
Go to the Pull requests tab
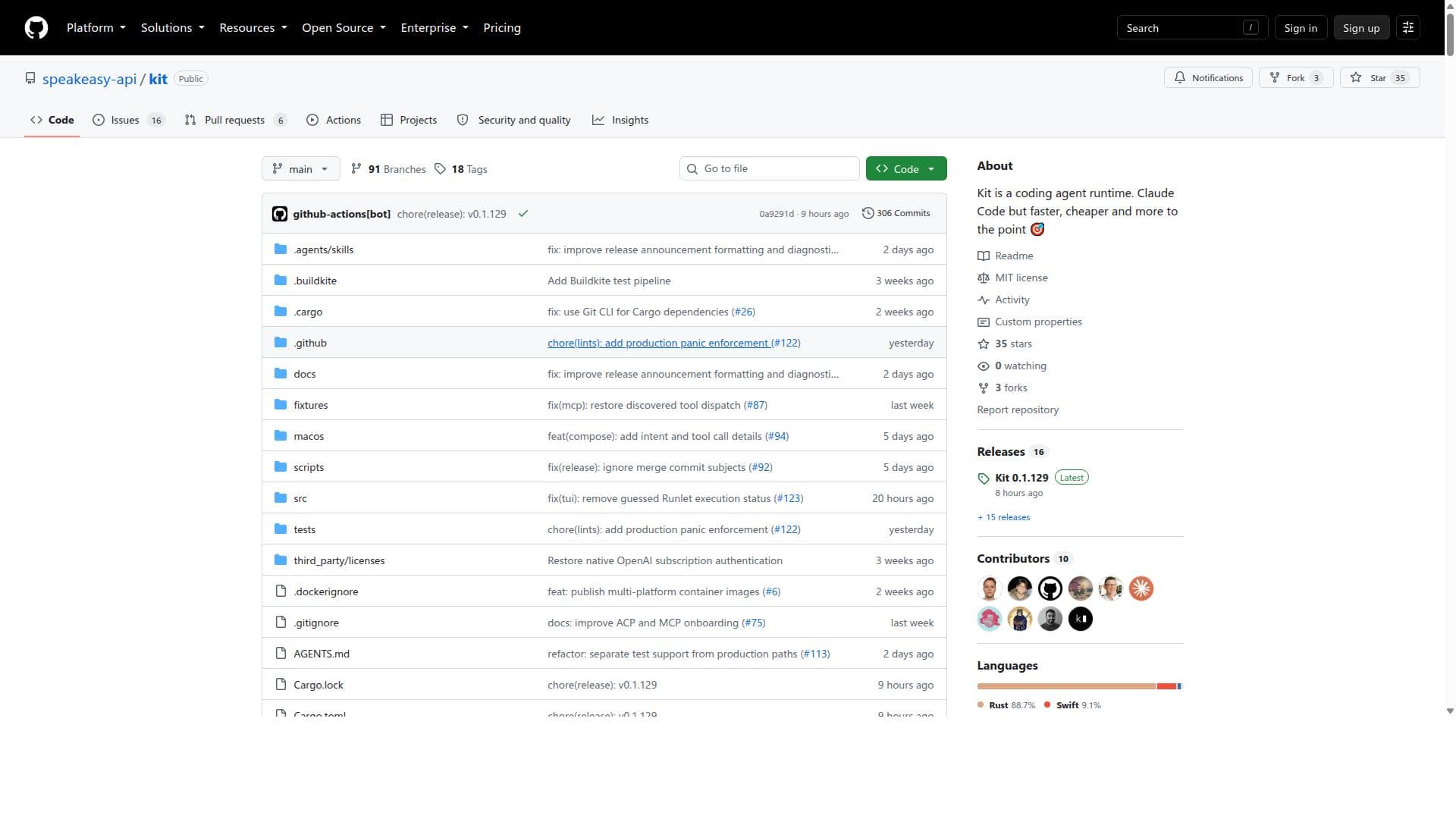point(235,120)
